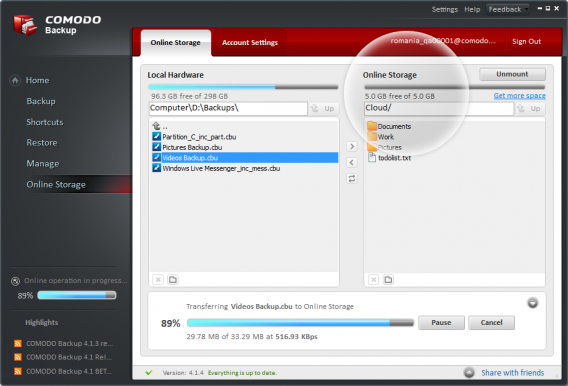Click the new folder icon under Online Storage list
This screenshot has height=386, width=568.
pos(388,280)
